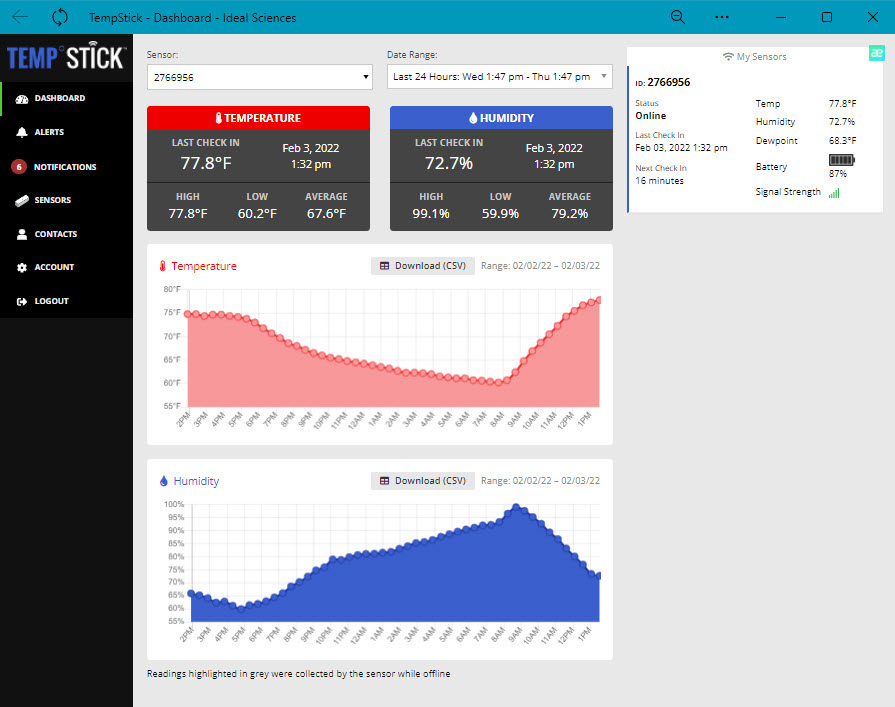Select Contacts in the sidebar
The width and height of the screenshot is (895, 707).
point(55,234)
